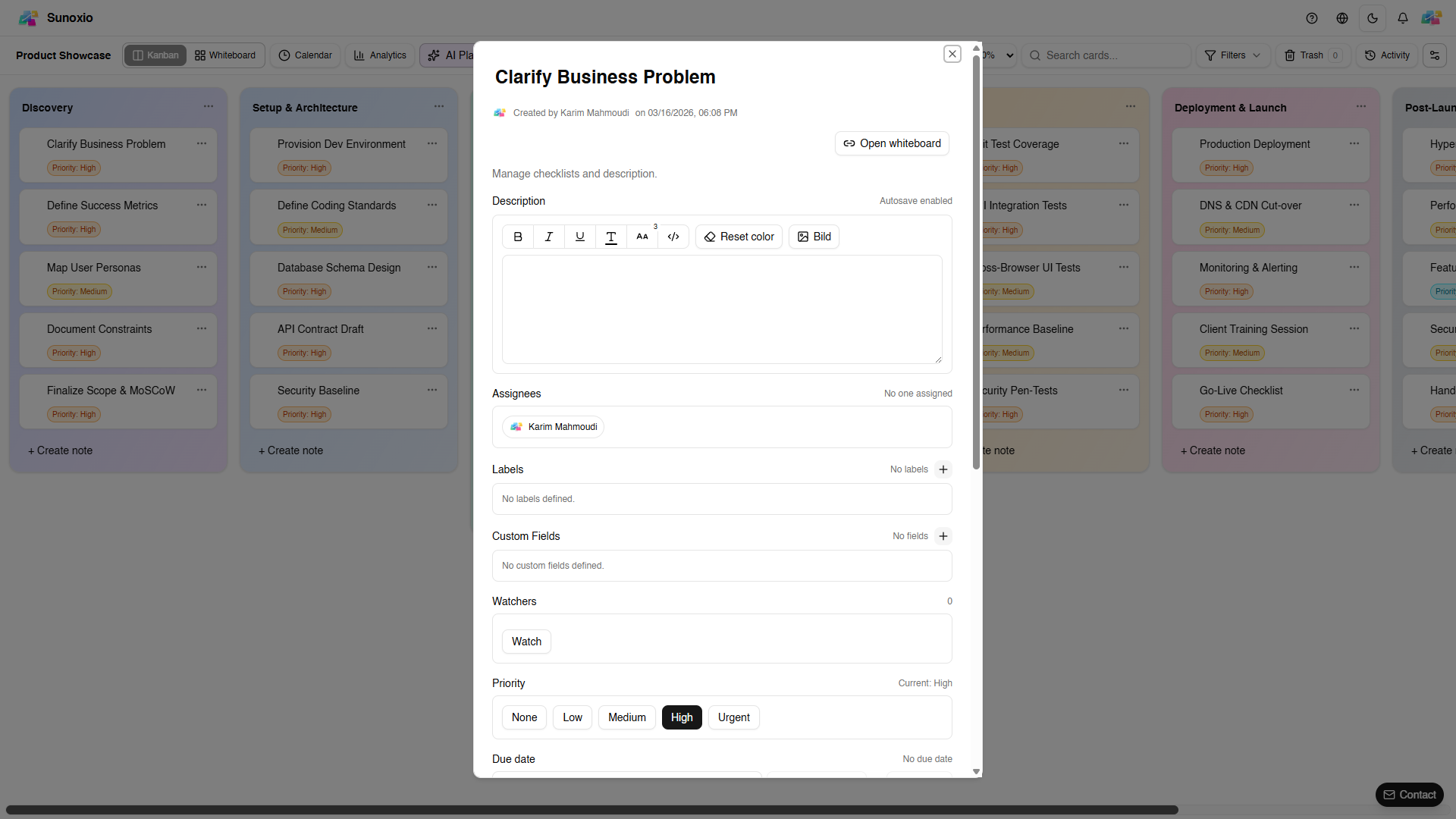Screen dimensions: 1456x819
Task: Insert code block with code icon
Action: [673, 237]
